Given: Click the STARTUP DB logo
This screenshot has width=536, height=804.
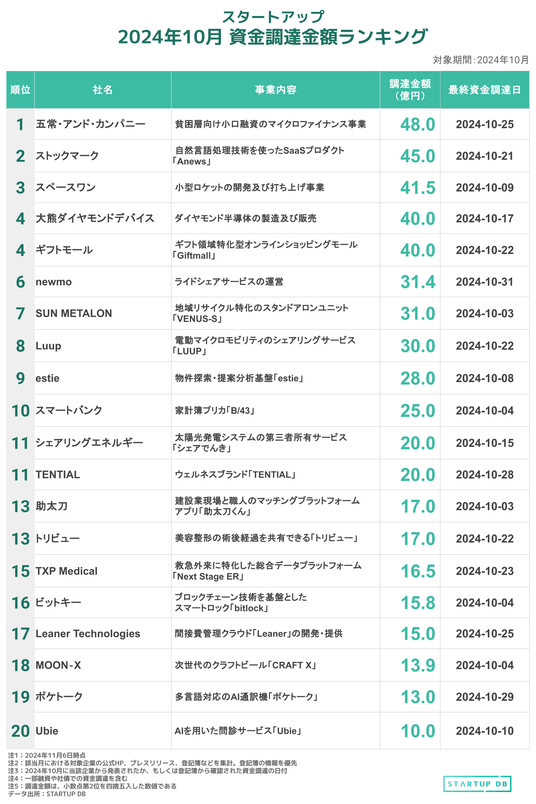Looking at the screenshot, I should coord(477,783).
